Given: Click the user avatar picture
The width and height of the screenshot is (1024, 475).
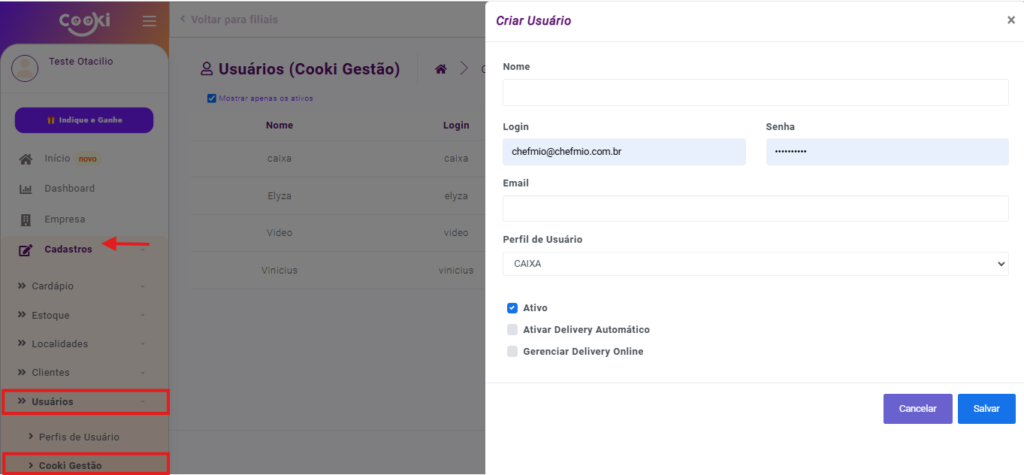Looking at the screenshot, I should (25, 68).
